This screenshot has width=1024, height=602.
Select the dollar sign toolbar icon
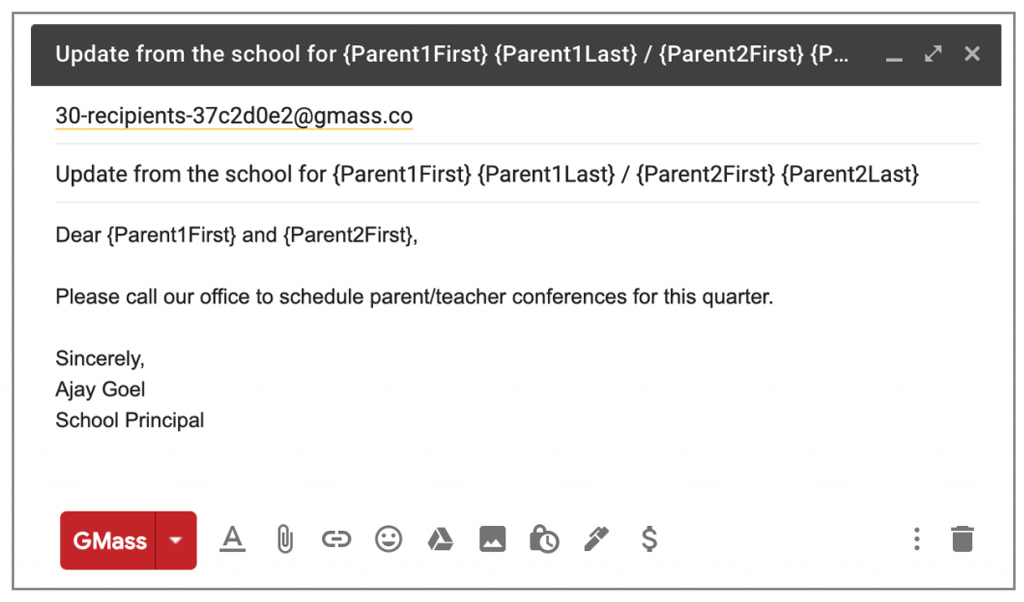click(648, 540)
